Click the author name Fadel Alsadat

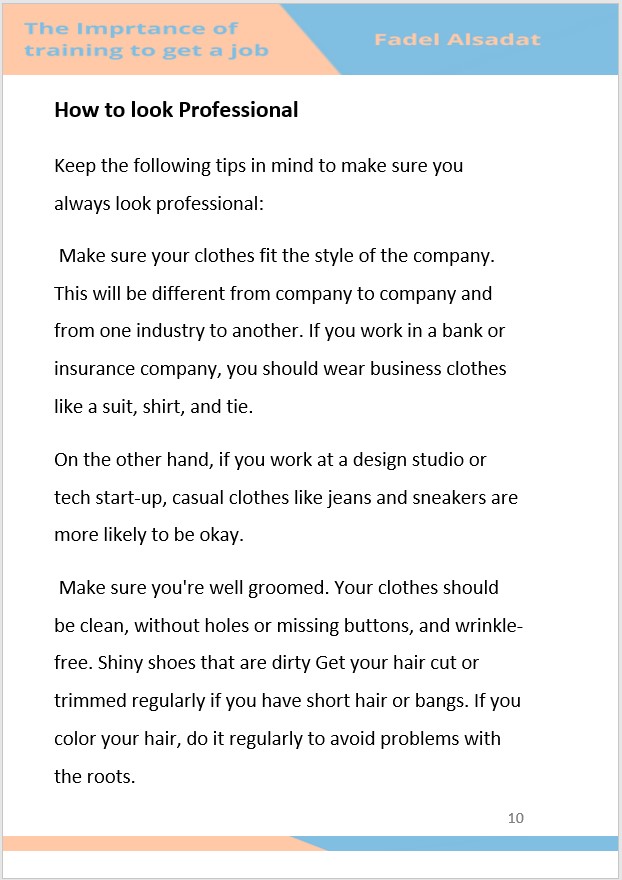(x=457, y=40)
